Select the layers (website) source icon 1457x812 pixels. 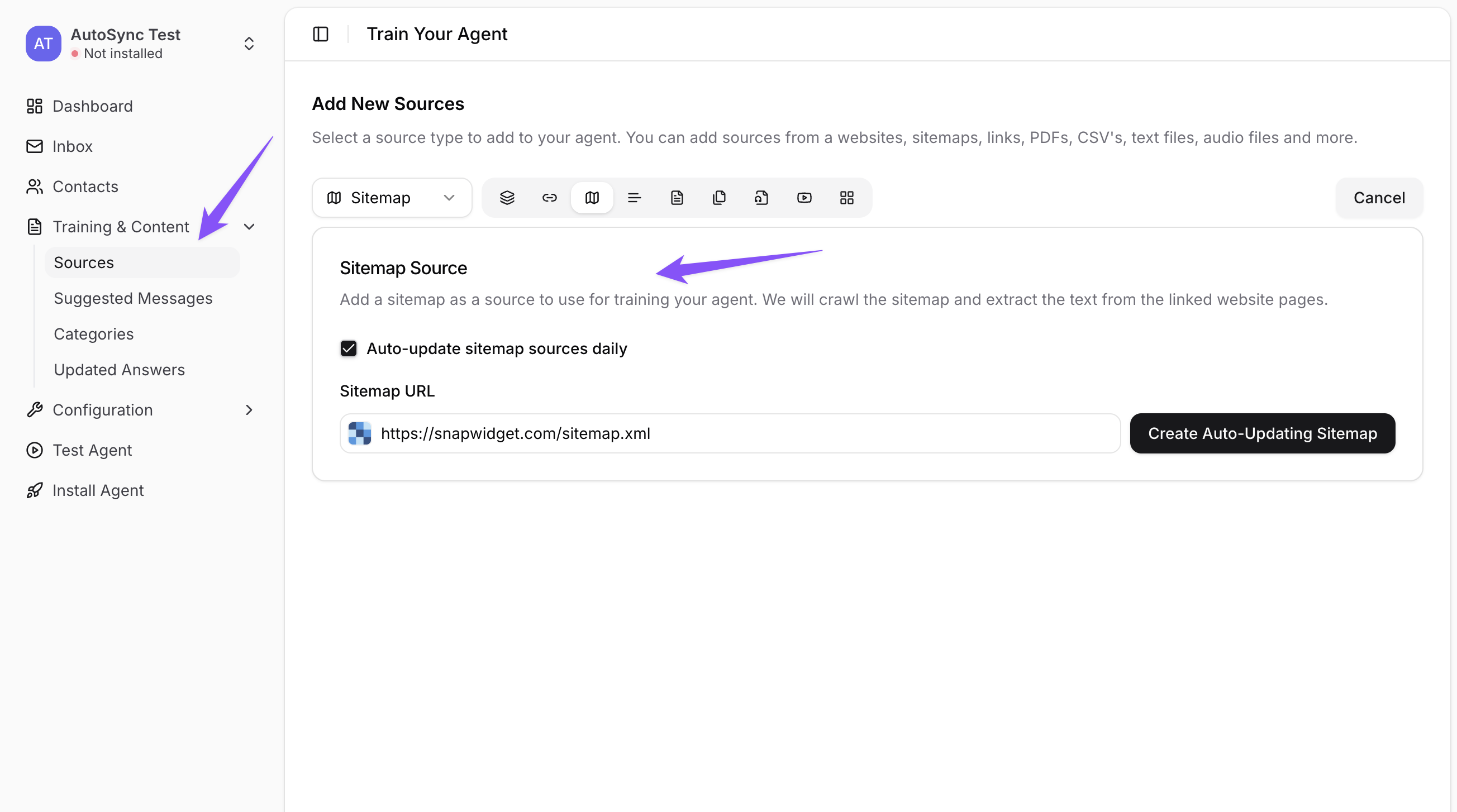pos(507,198)
